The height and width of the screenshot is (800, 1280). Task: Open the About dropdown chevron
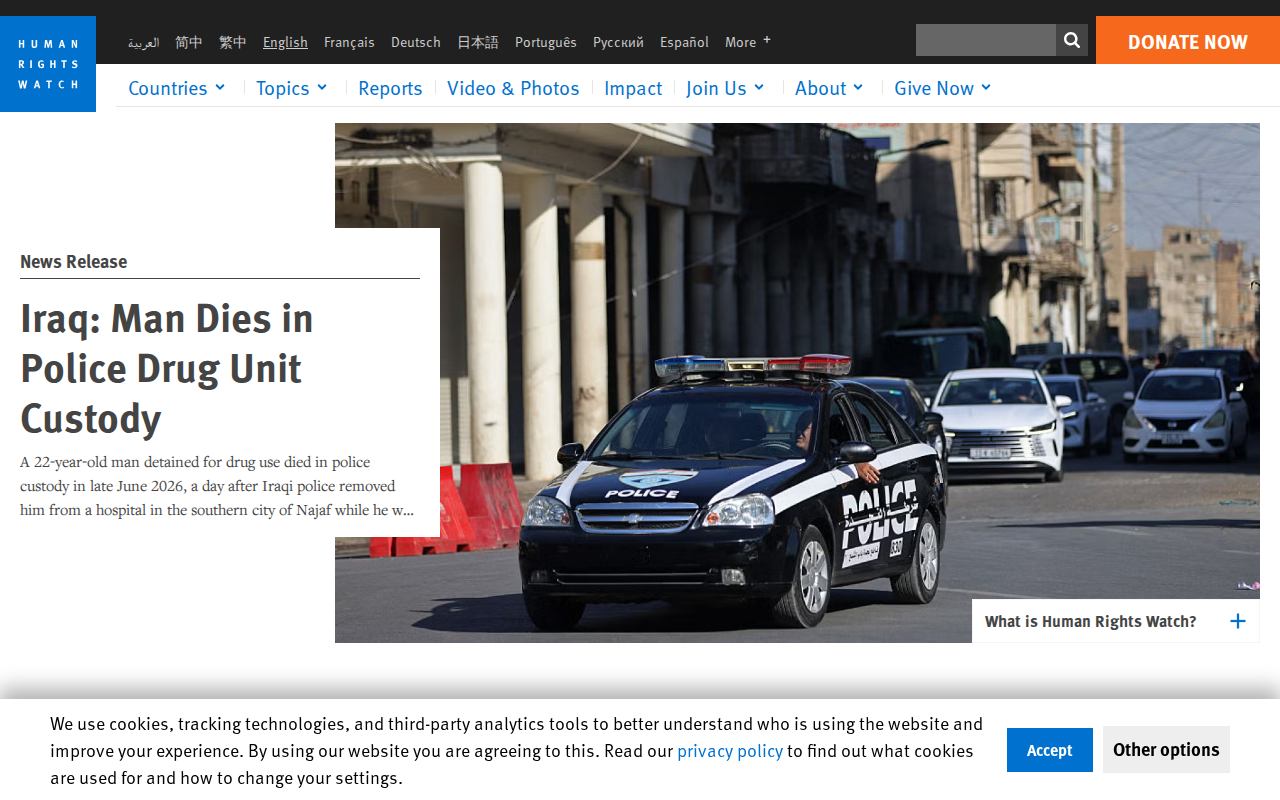pyautogui.click(x=858, y=87)
